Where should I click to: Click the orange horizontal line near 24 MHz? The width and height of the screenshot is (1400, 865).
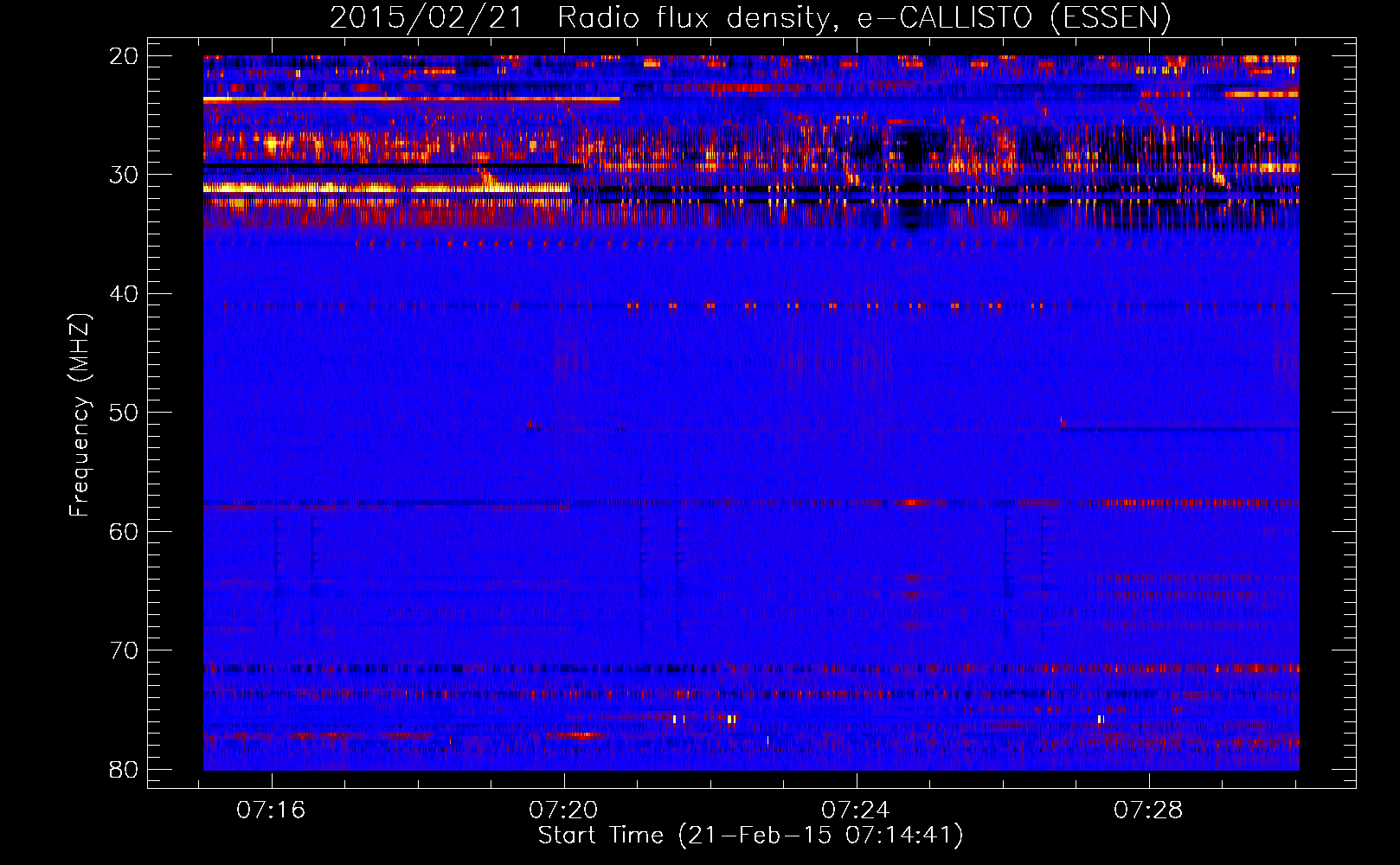point(411,99)
